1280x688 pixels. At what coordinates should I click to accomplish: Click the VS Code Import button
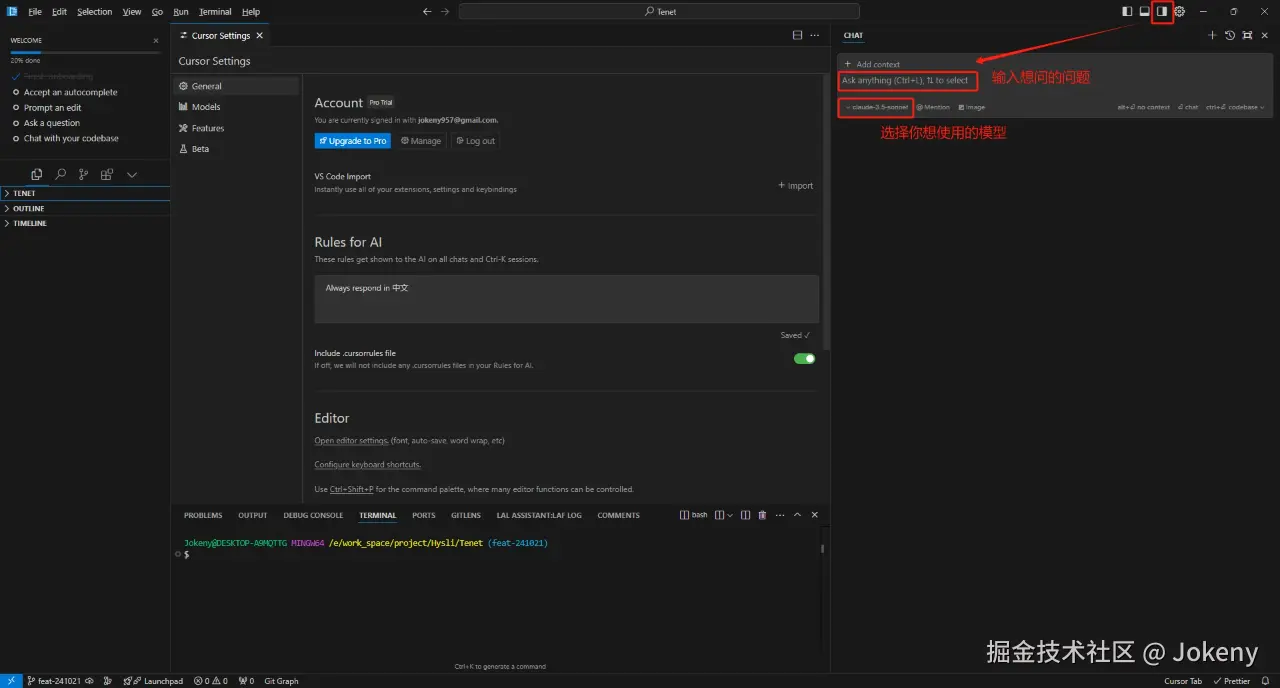pos(796,186)
